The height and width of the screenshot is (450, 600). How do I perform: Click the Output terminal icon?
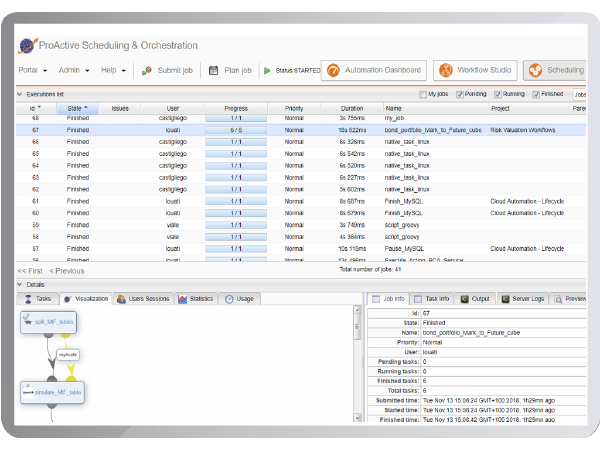(465, 299)
